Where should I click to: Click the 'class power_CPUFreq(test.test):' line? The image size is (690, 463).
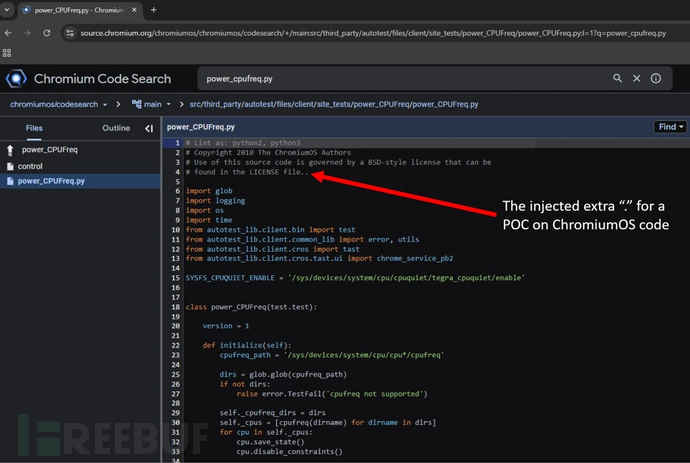[x=251, y=307]
